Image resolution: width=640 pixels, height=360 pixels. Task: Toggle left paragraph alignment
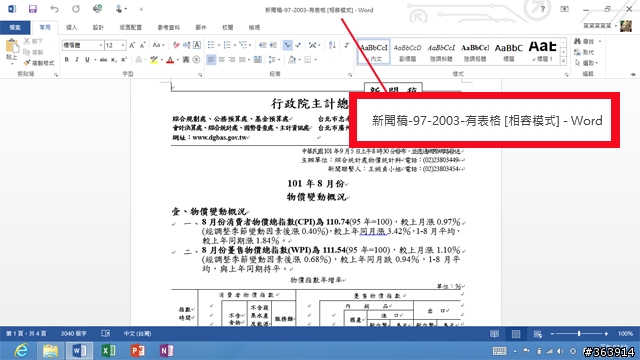pos(211,60)
